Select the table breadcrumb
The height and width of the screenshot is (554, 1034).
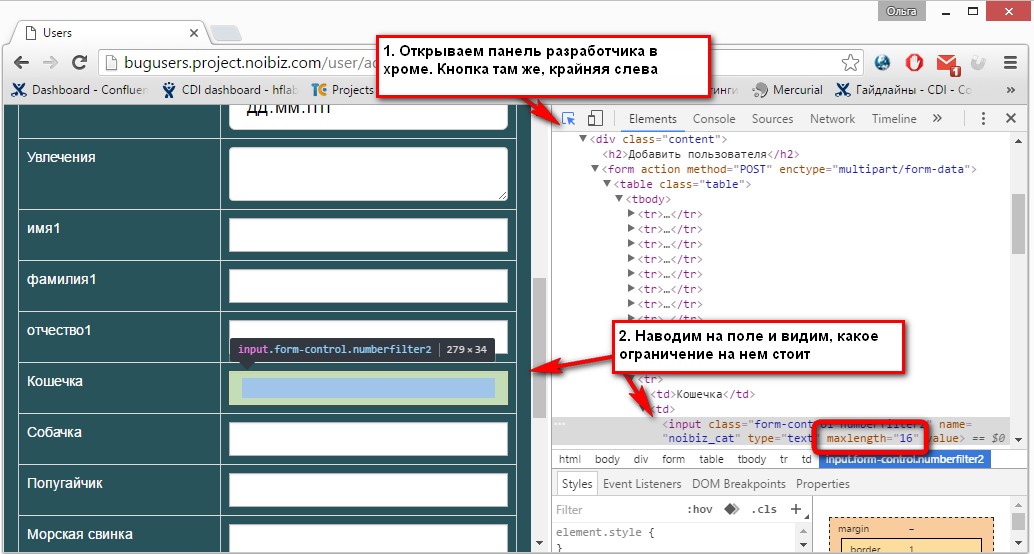712,459
